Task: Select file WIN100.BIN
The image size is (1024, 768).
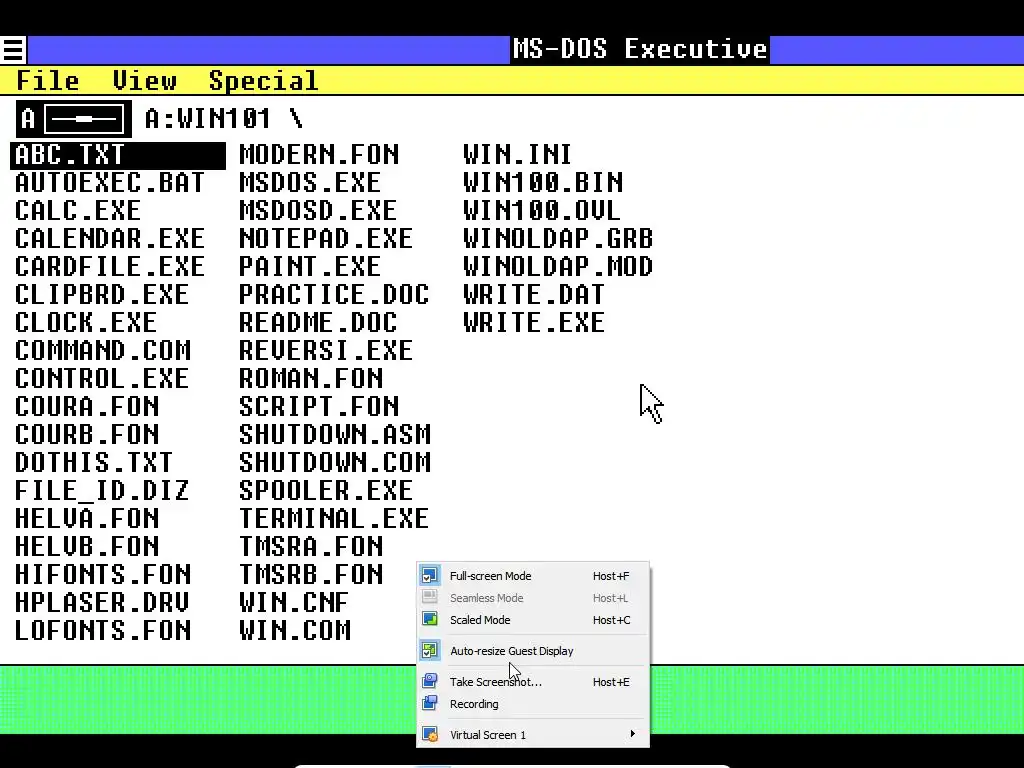Action: [x=543, y=183]
